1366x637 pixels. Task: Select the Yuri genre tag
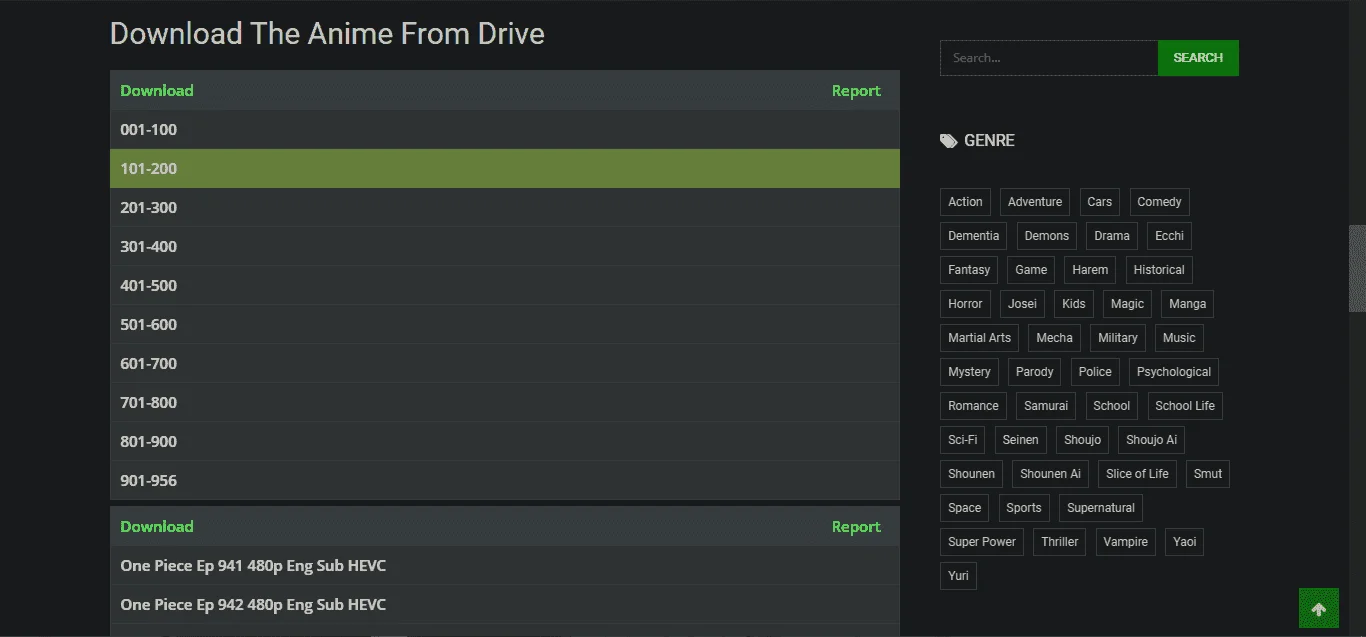(x=958, y=576)
